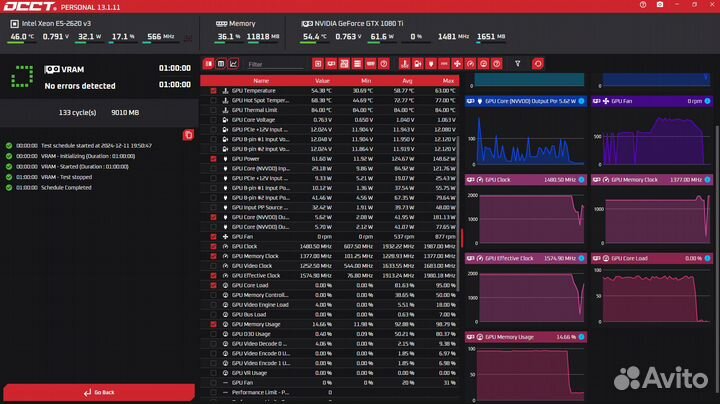Sort the table by Max column header
Screen dimensions: 720x404
click(x=446, y=80)
